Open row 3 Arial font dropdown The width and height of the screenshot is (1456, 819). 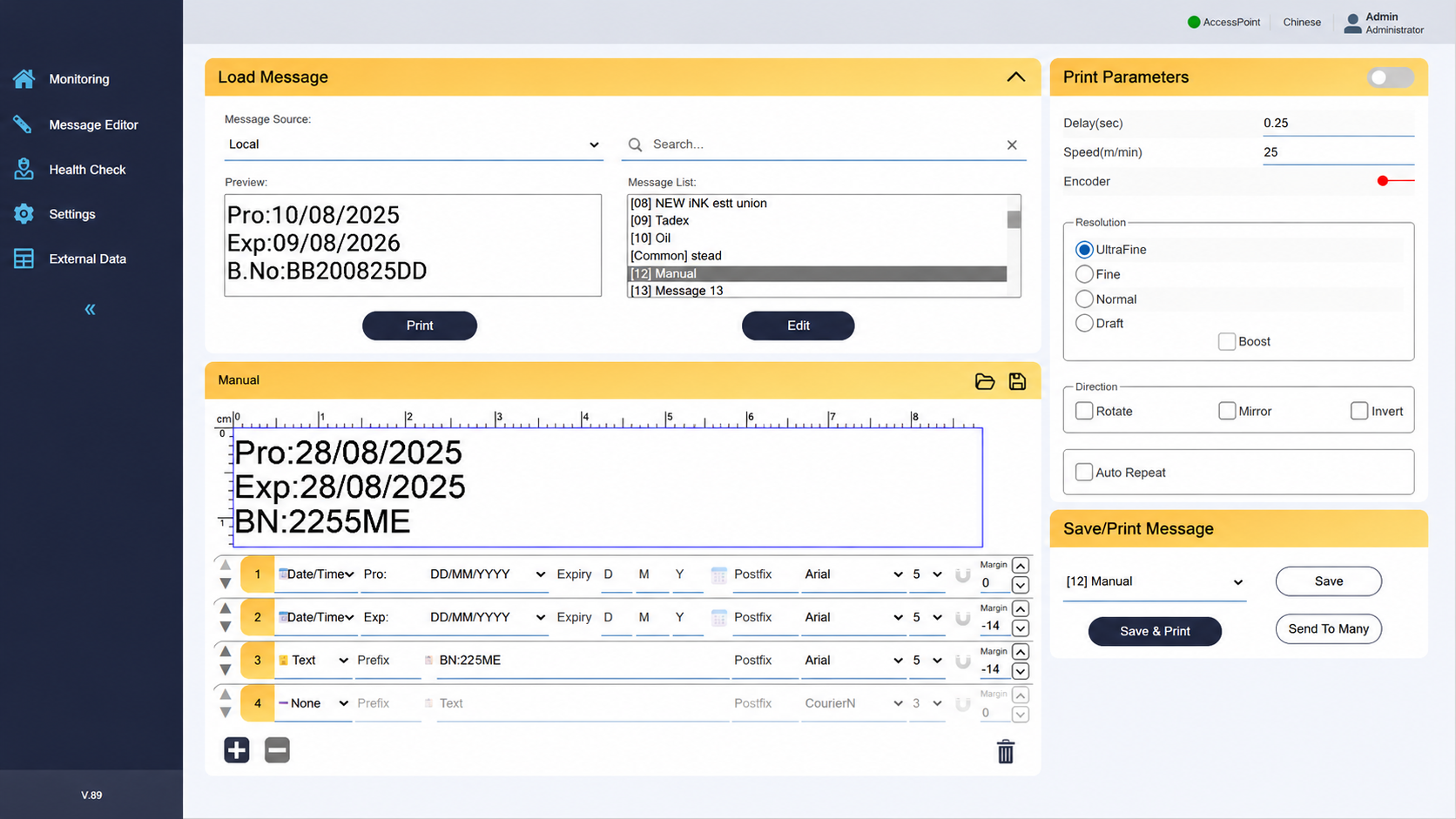[x=853, y=661]
